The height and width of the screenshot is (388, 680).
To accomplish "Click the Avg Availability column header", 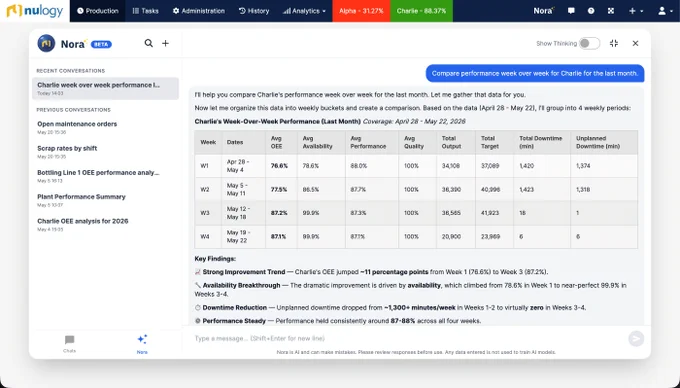I will [x=321, y=142].
